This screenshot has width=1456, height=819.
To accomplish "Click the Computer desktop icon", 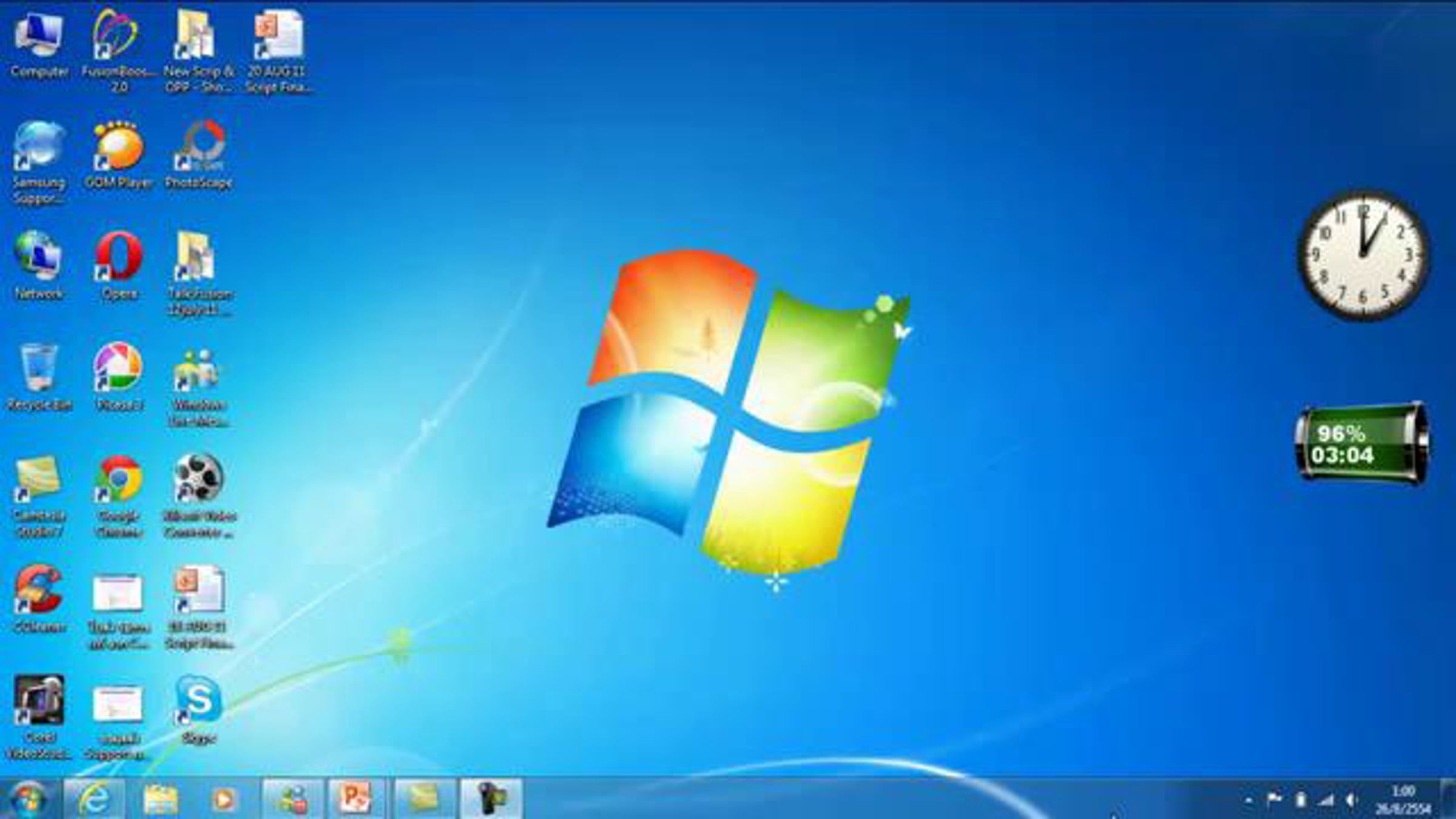I will (x=39, y=36).
